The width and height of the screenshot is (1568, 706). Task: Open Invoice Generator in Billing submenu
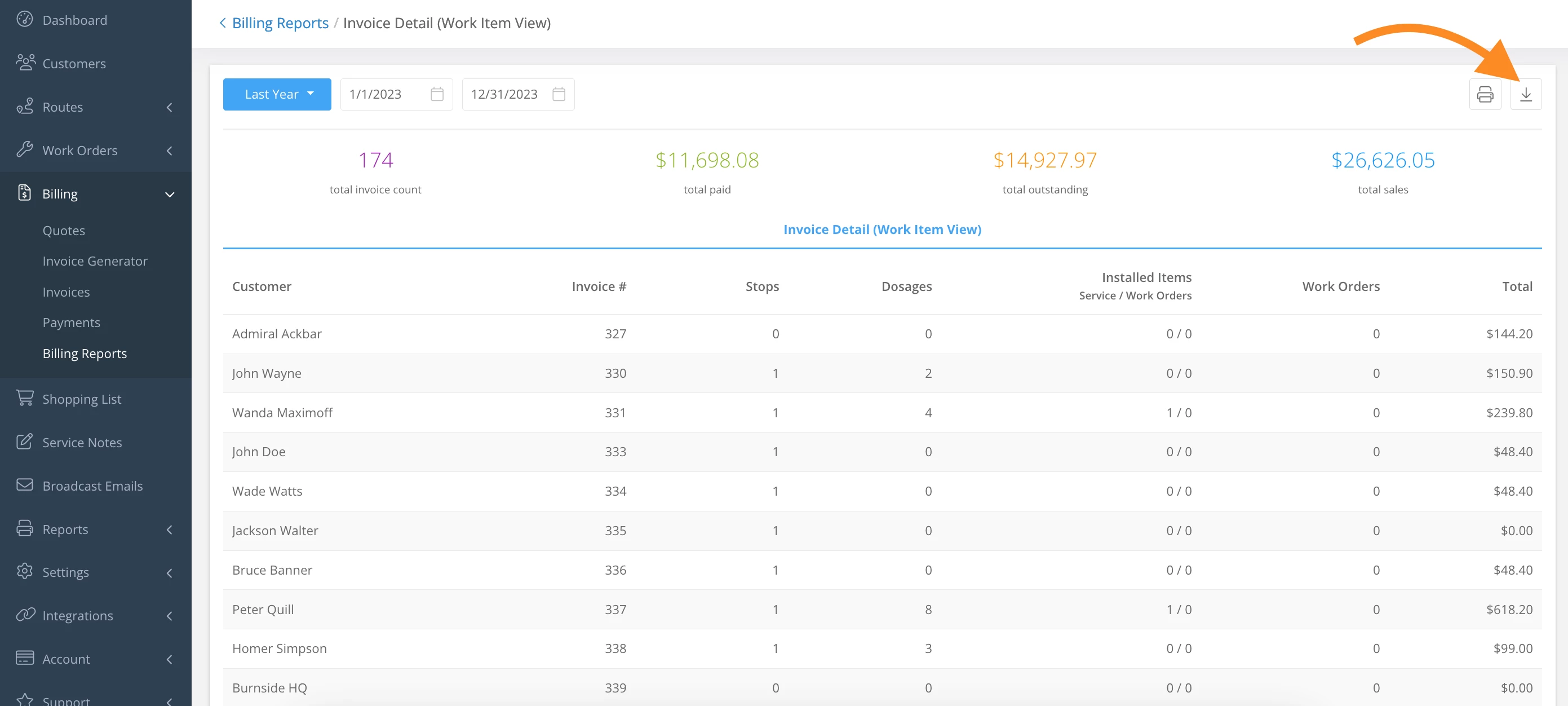pos(95,261)
